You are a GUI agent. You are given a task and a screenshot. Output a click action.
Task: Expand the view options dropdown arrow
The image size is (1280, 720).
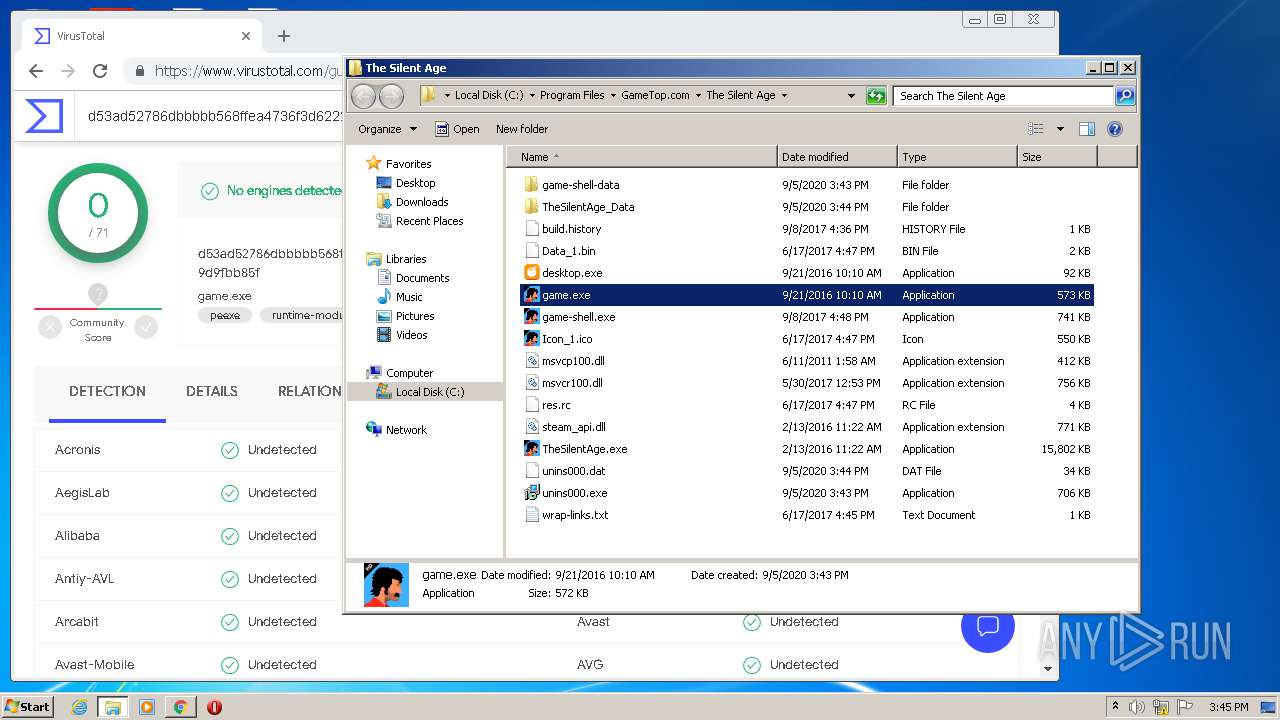pyautogui.click(x=1060, y=129)
